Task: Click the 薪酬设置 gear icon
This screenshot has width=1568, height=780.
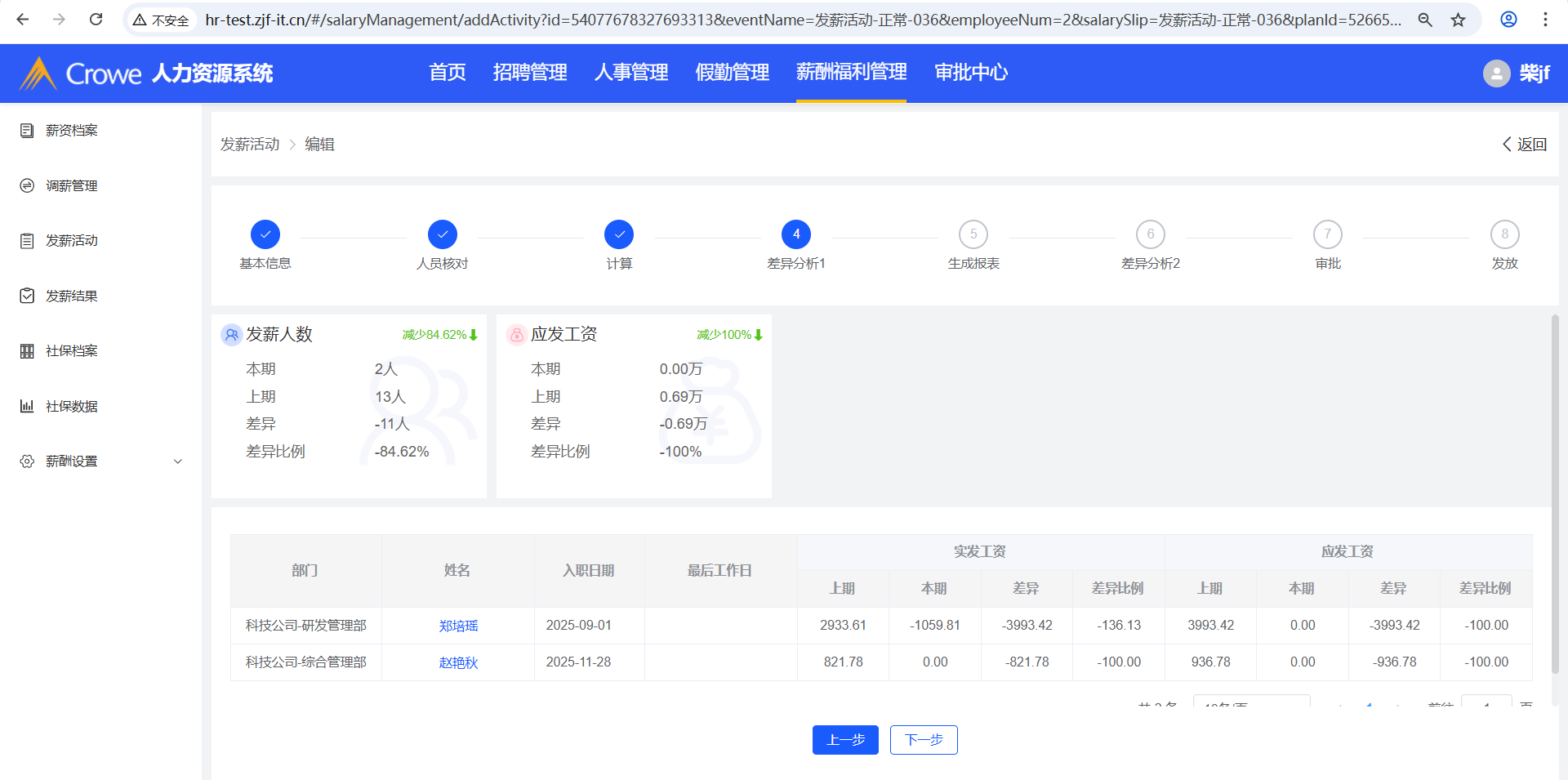Action: pos(27,461)
